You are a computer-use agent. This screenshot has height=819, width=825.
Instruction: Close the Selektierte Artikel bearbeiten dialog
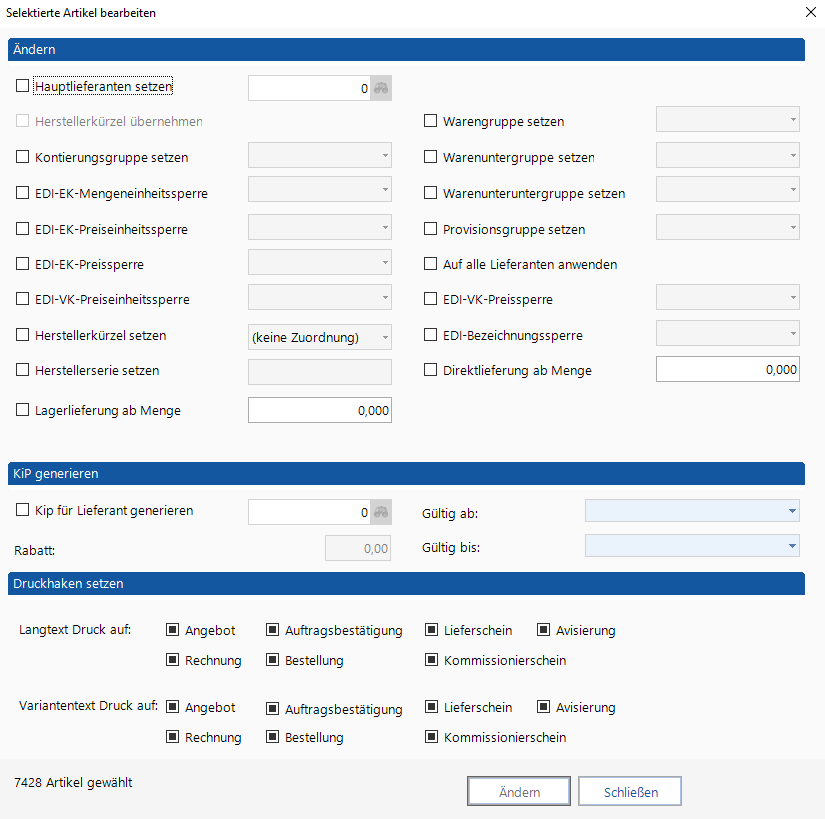tap(809, 13)
